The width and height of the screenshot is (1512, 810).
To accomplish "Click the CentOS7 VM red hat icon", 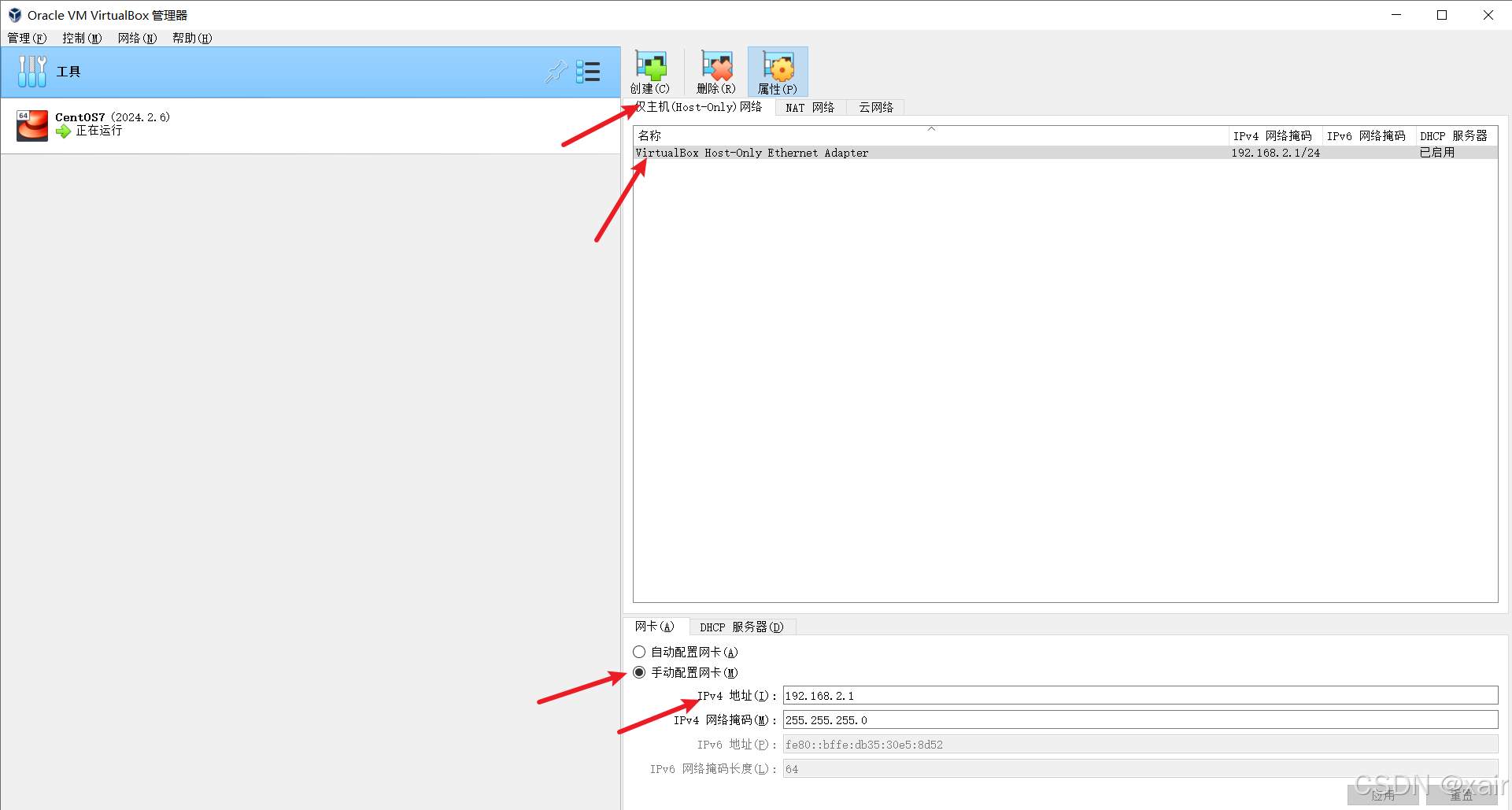I will coord(32,125).
